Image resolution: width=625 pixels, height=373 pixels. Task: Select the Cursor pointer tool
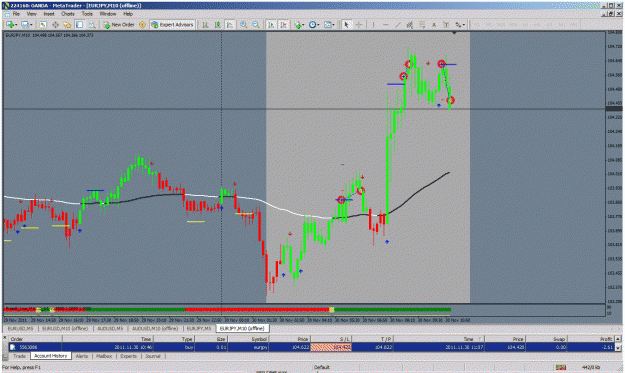(x=346, y=25)
